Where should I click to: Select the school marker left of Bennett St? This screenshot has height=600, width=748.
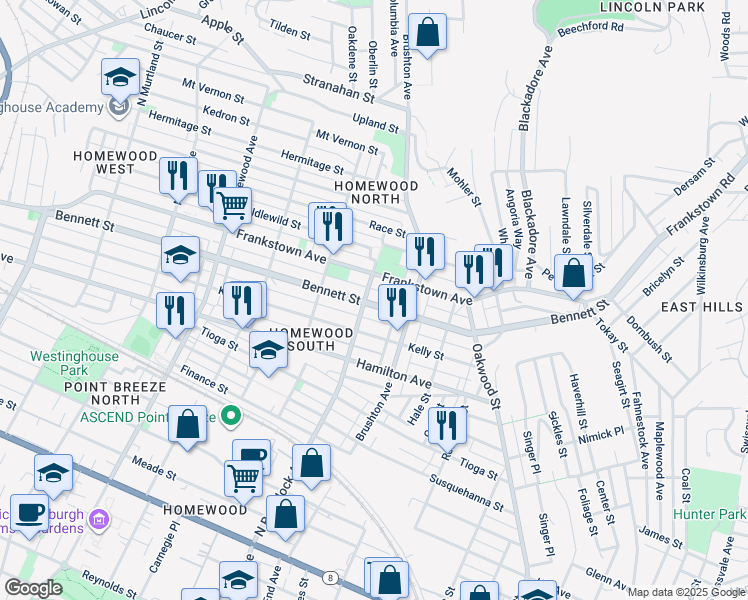tap(180, 256)
